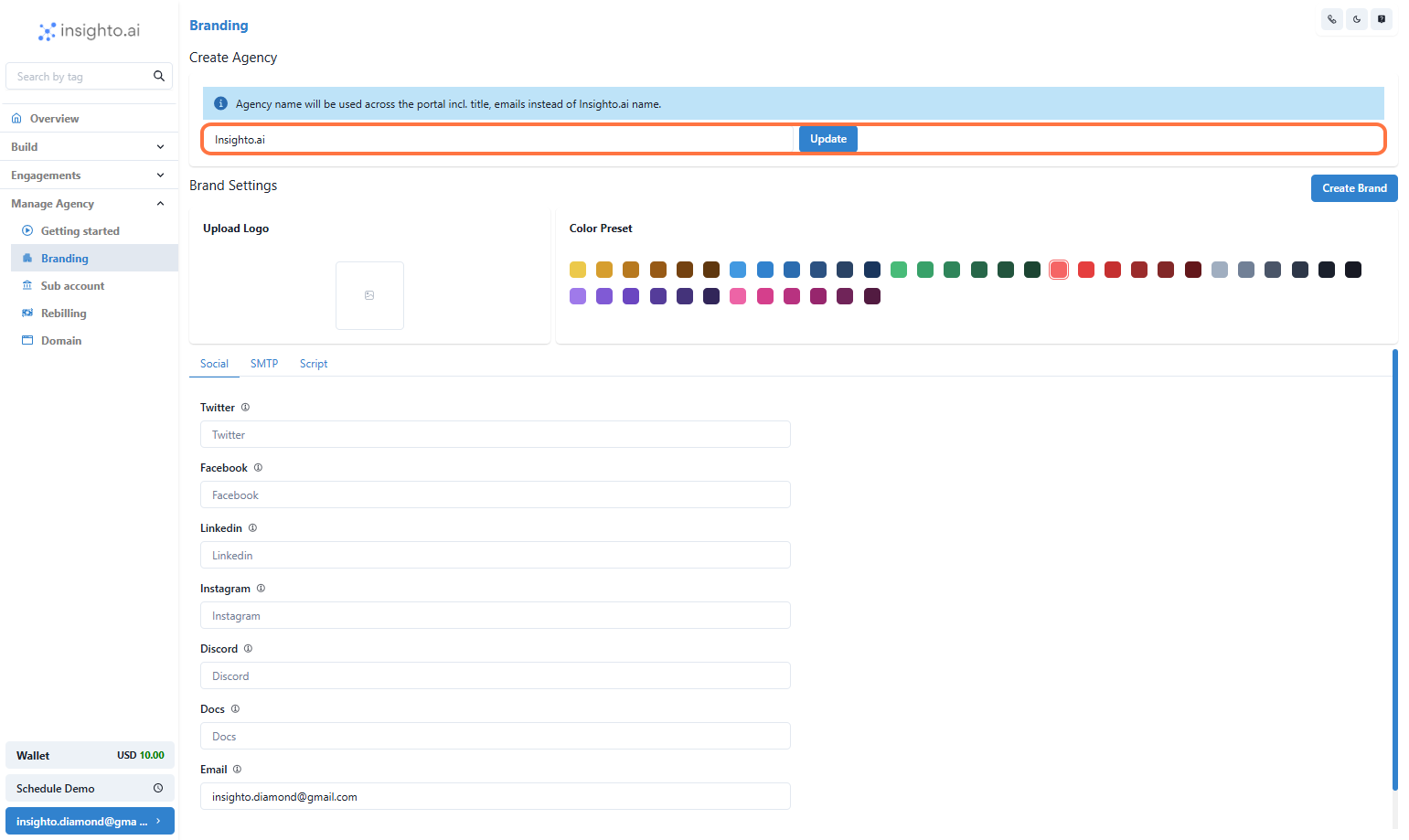Switch to the Script tab

314,364
